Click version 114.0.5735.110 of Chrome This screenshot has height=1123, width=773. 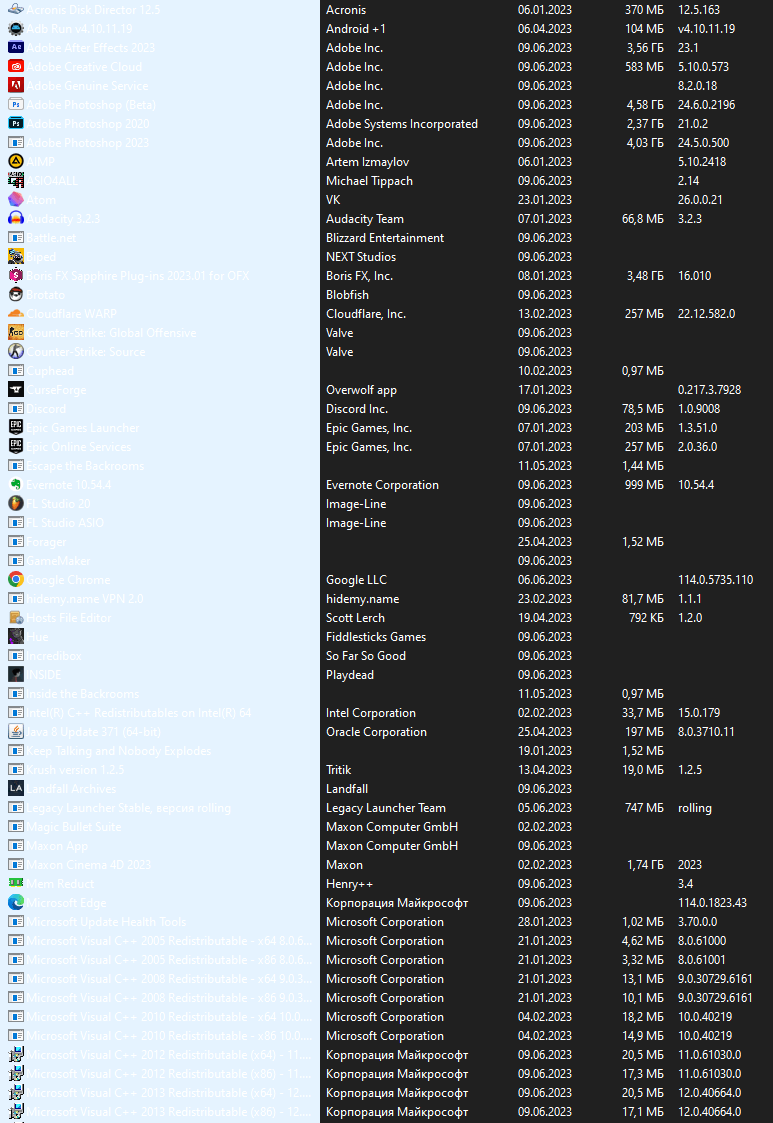(x=716, y=579)
